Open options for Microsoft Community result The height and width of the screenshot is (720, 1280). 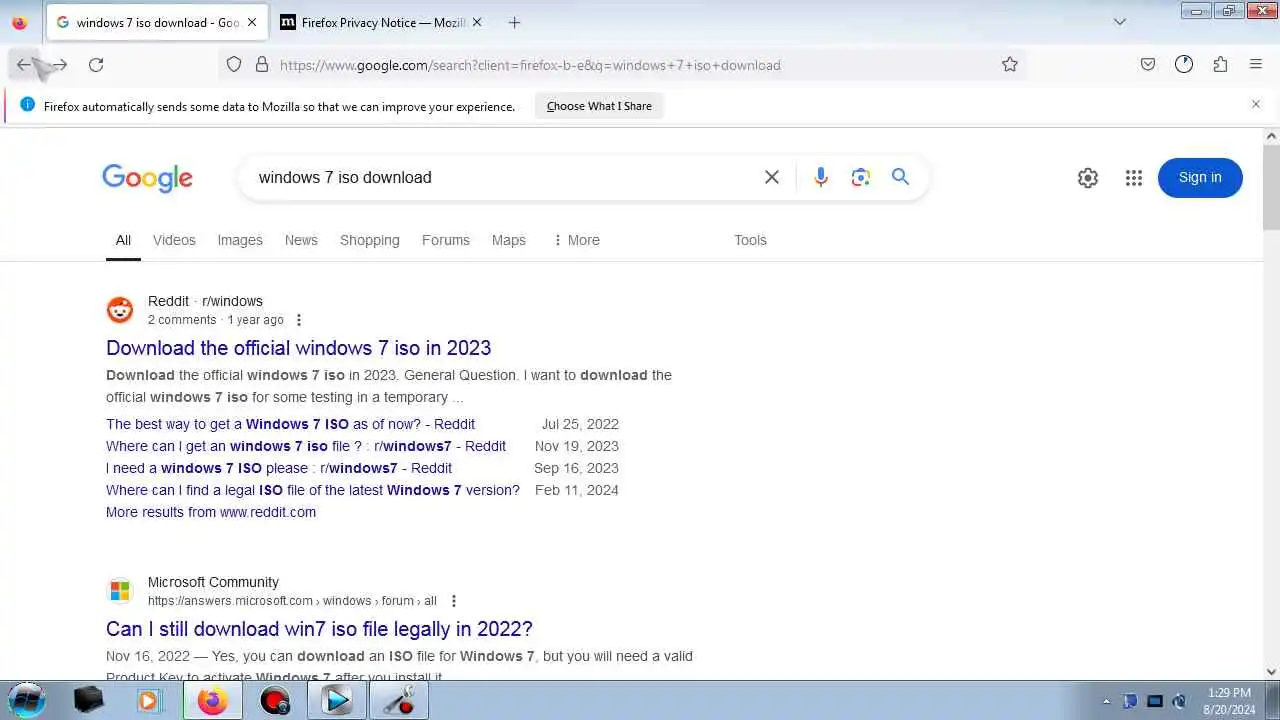454,601
